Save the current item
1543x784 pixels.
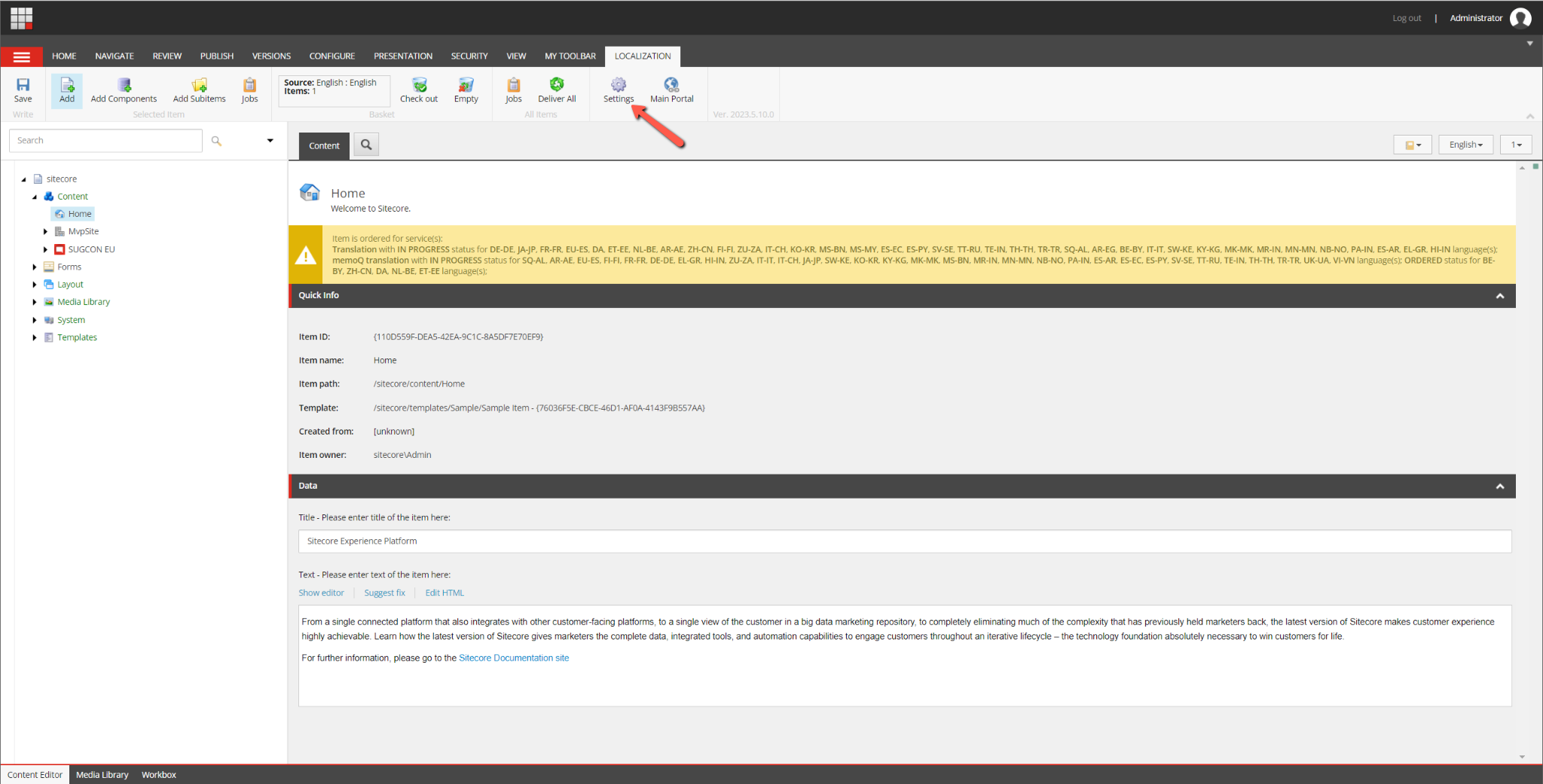(23, 90)
